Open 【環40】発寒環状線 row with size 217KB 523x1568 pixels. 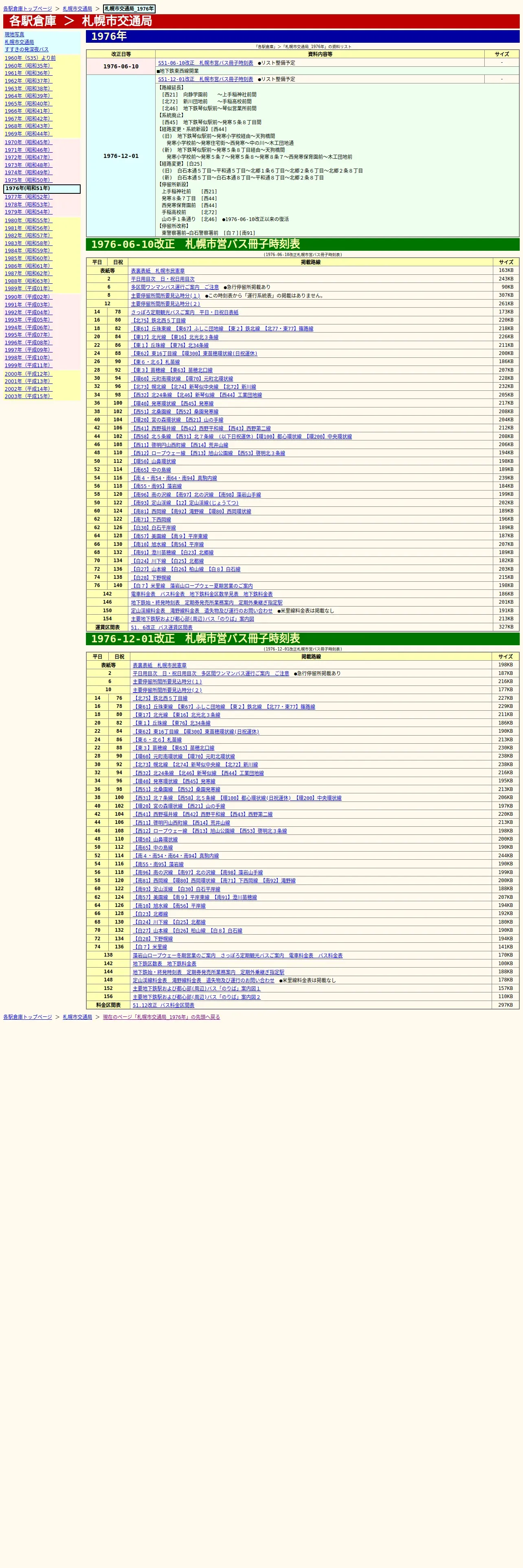pyautogui.click(x=172, y=403)
